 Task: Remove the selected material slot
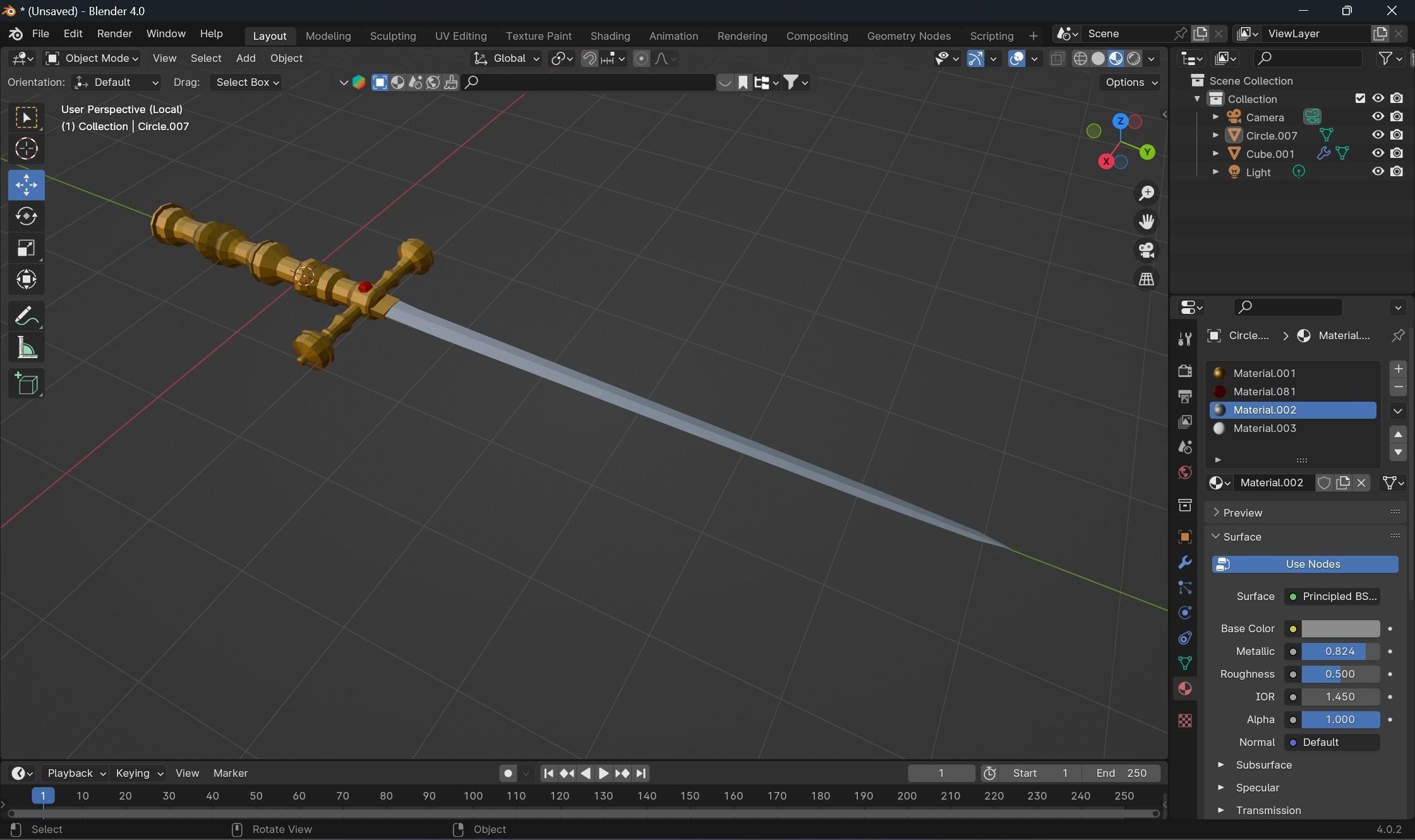tap(1398, 387)
